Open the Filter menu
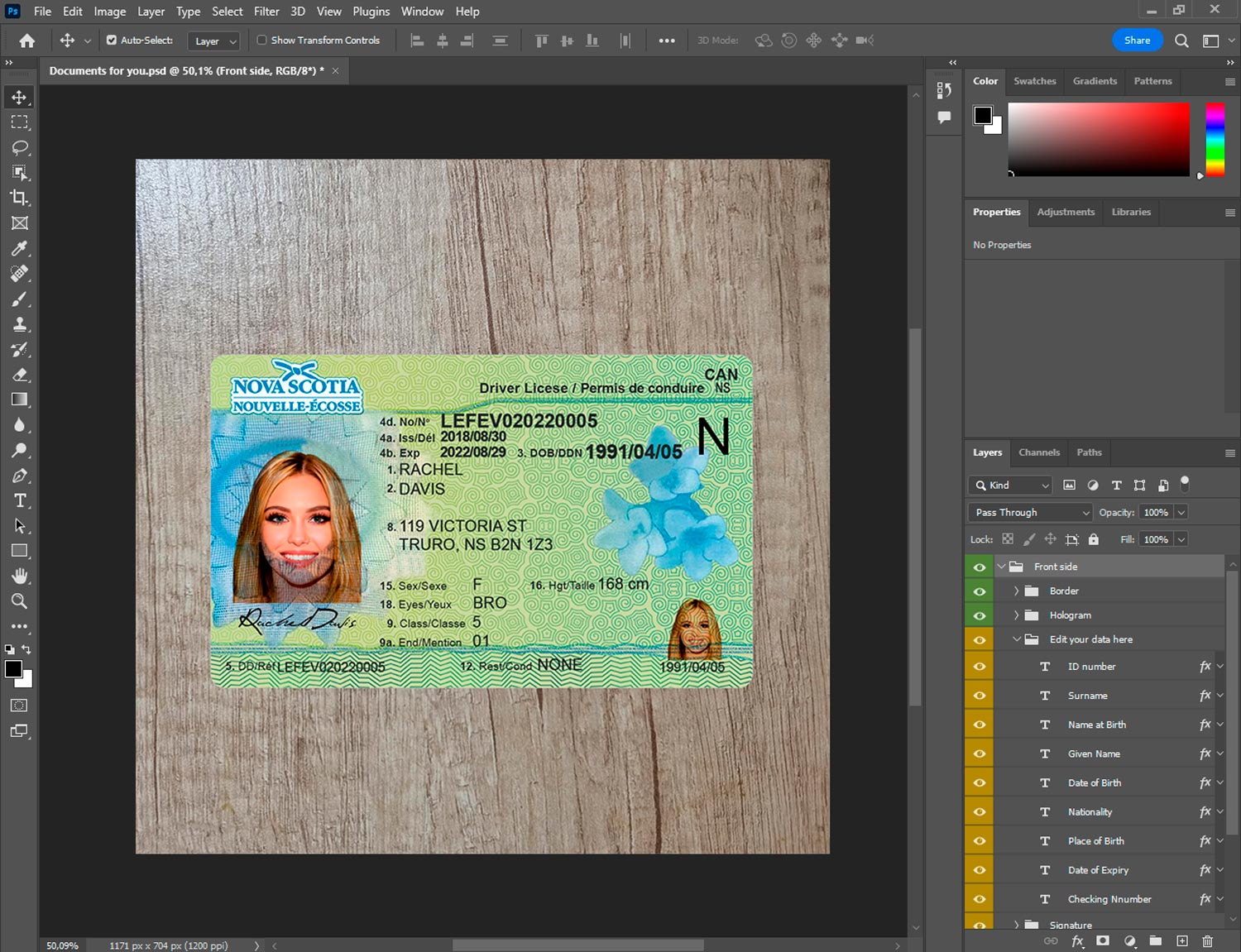The height and width of the screenshot is (952, 1241). pyautogui.click(x=266, y=12)
